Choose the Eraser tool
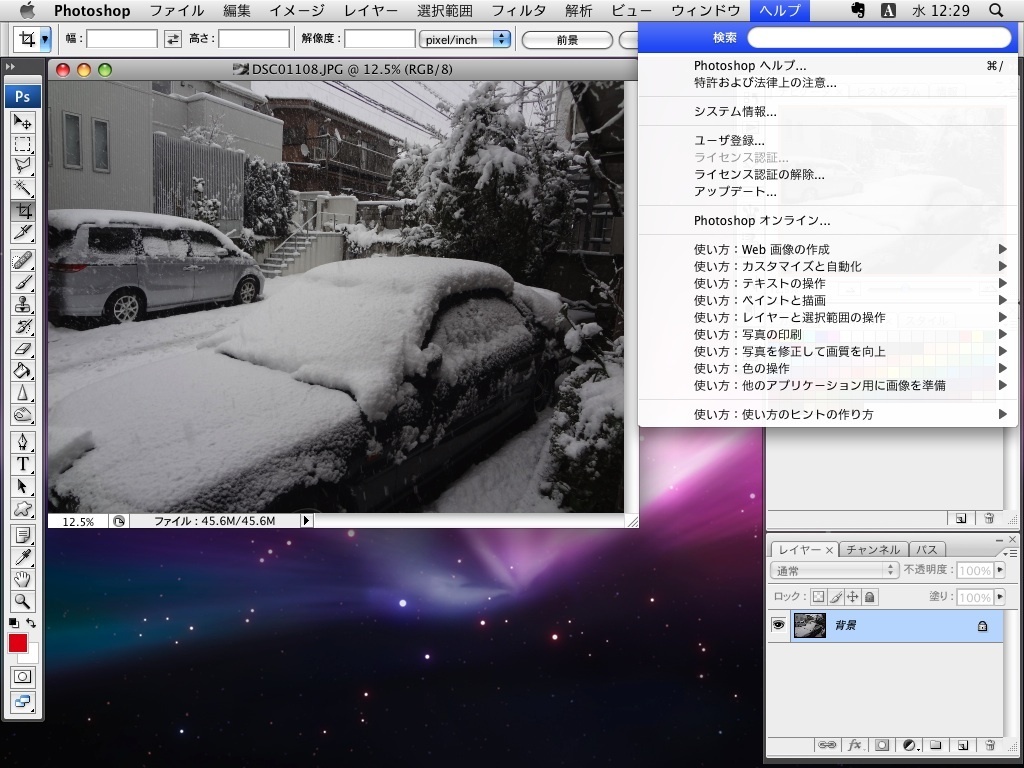 22,349
